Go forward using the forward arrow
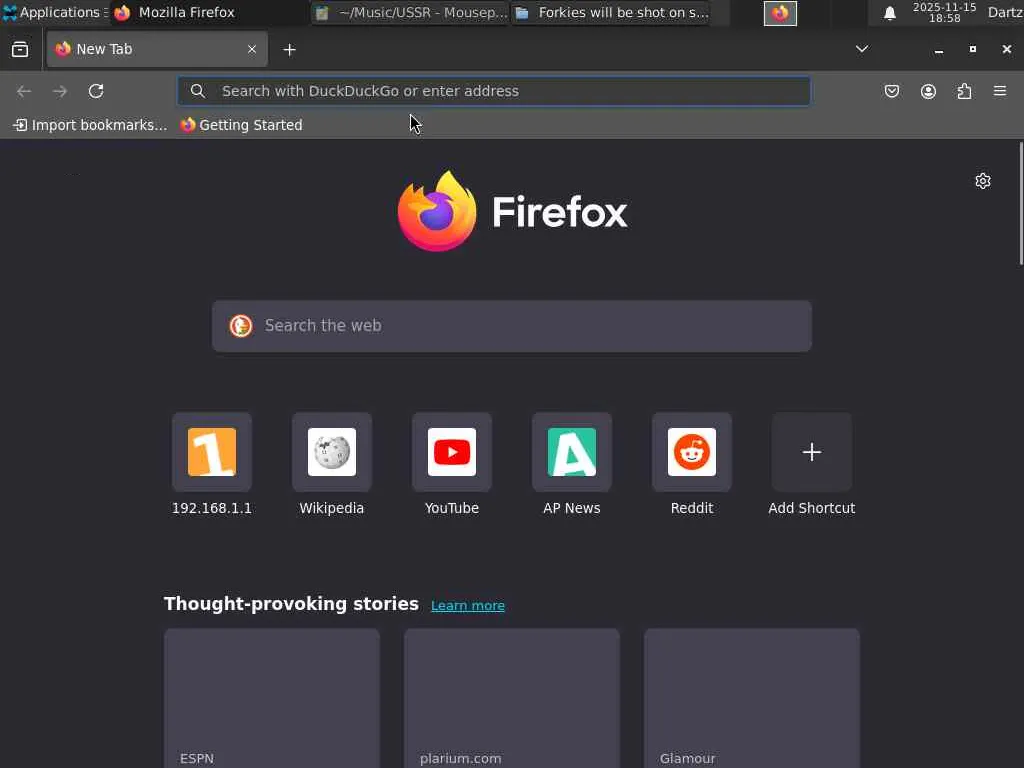Viewport: 1024px width, 768px height. [60, 91]
